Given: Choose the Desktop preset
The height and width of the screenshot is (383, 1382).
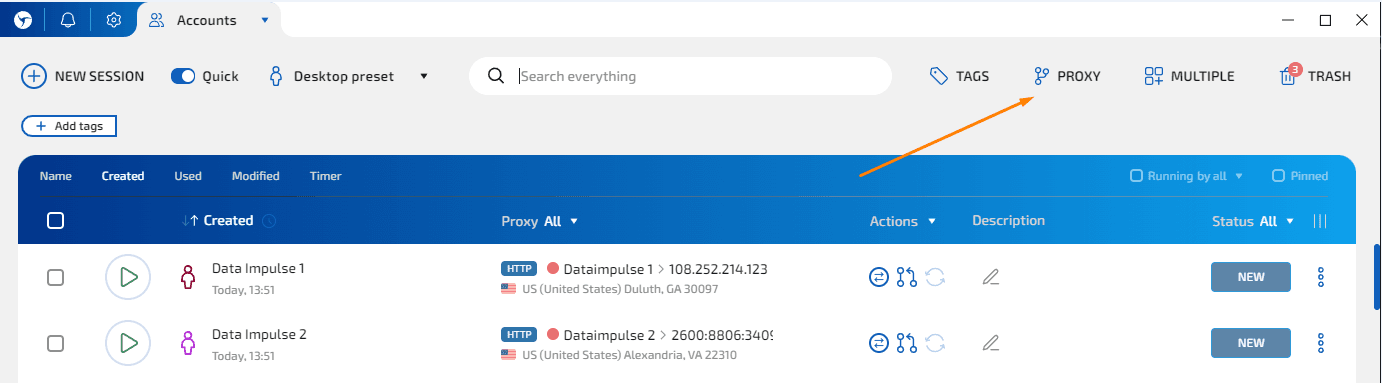Looking at the screenshot, I should 332,76.
